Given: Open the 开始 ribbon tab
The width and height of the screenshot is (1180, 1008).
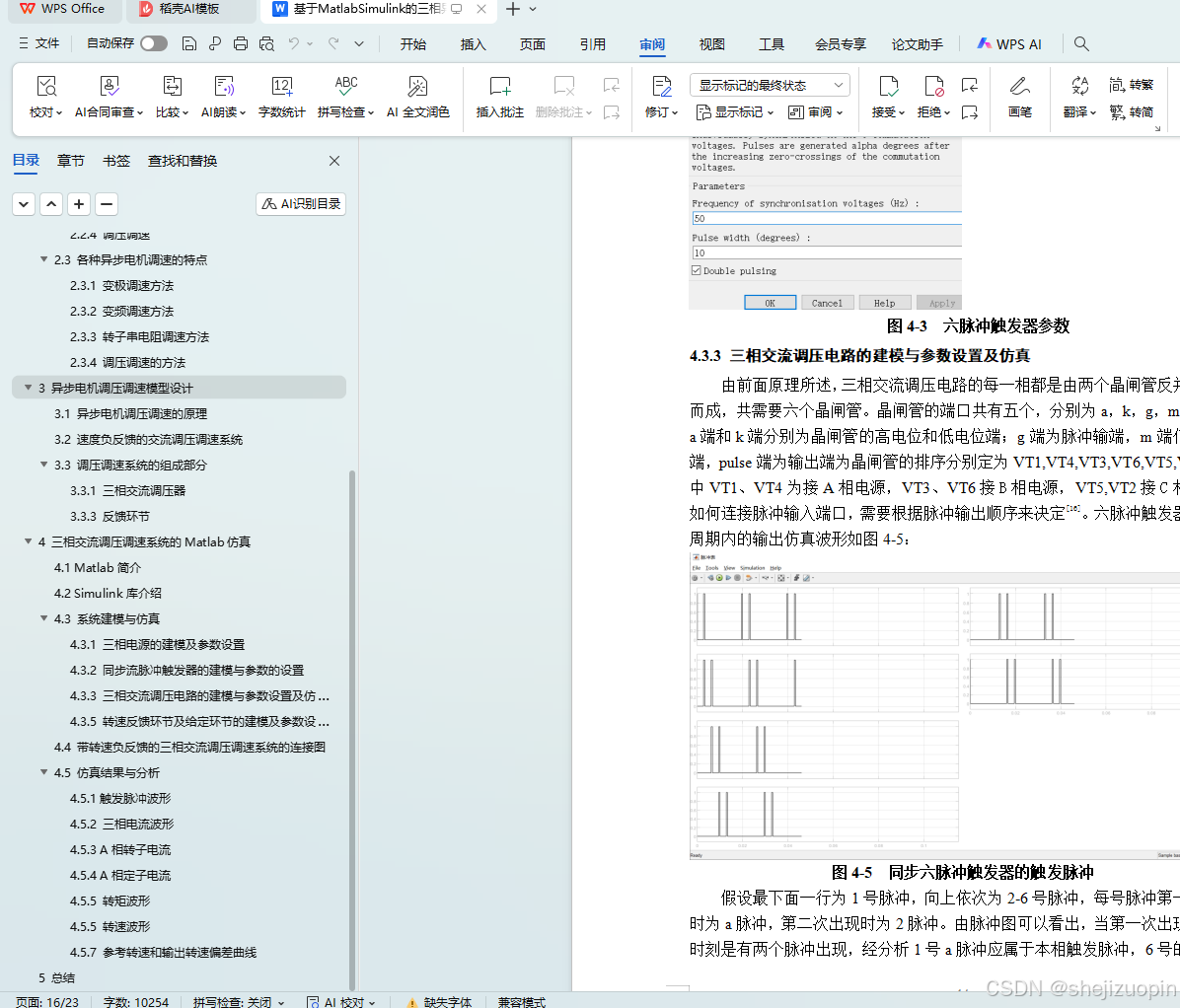Looking at the screenshot, I should pyautogui.click(x=413, y=44).
